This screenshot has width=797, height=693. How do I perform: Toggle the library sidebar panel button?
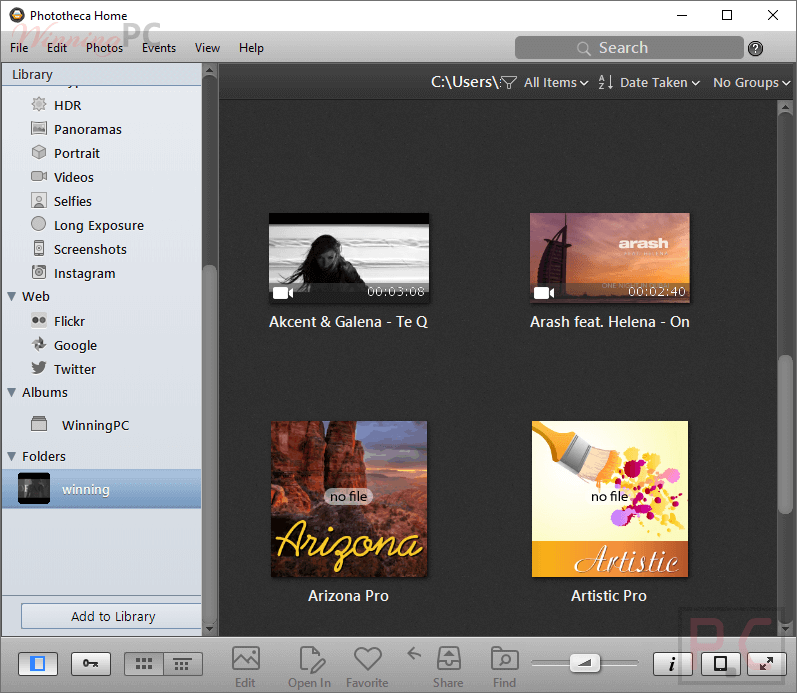pos(38,663)
